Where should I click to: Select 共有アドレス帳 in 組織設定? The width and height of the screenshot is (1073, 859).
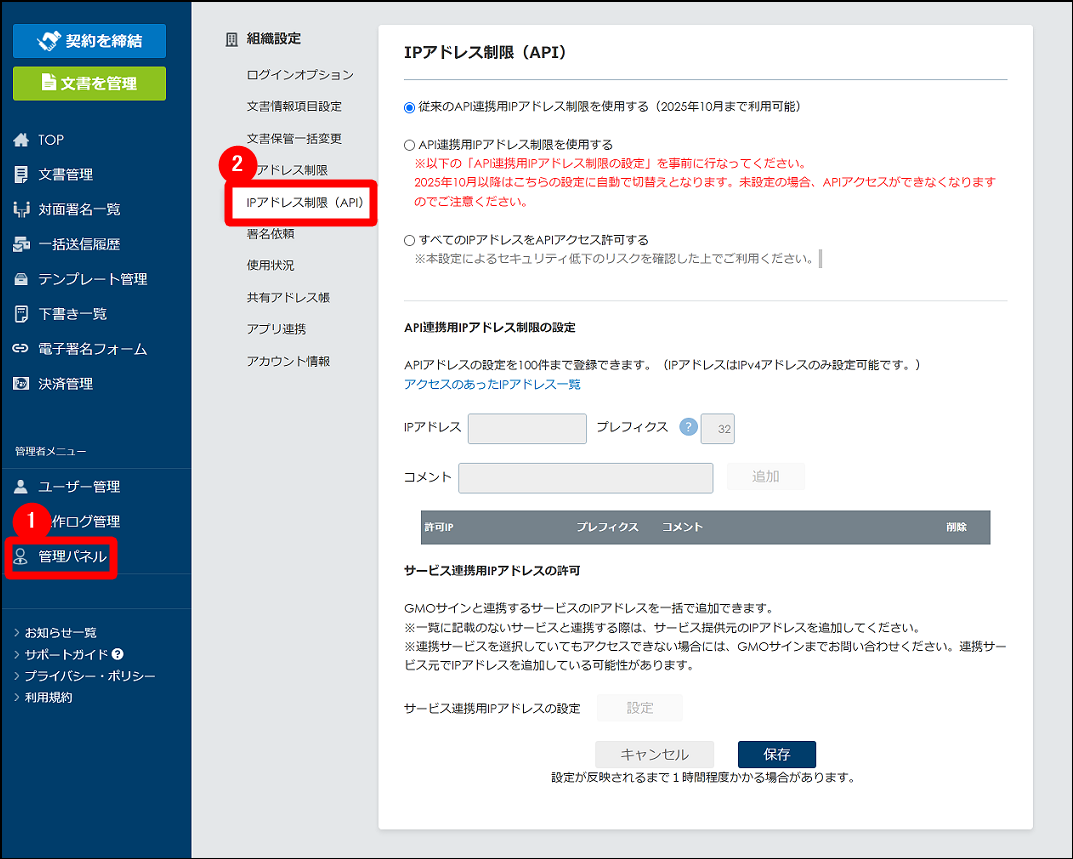[288, 297]
